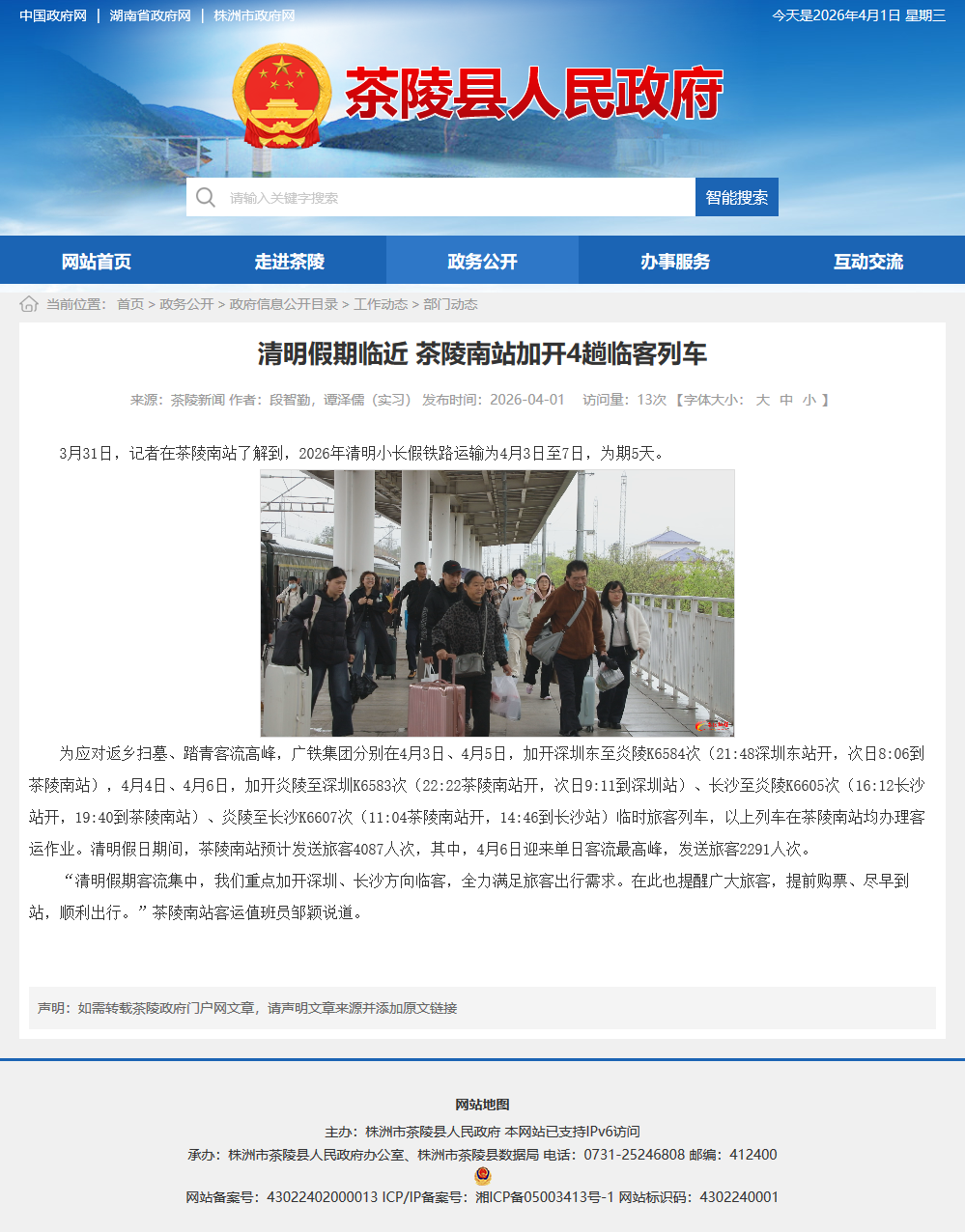The width and height of the screenshot is (965, 1232).
Task: Click the magnifier search icon
Action: tap(206, 198)
